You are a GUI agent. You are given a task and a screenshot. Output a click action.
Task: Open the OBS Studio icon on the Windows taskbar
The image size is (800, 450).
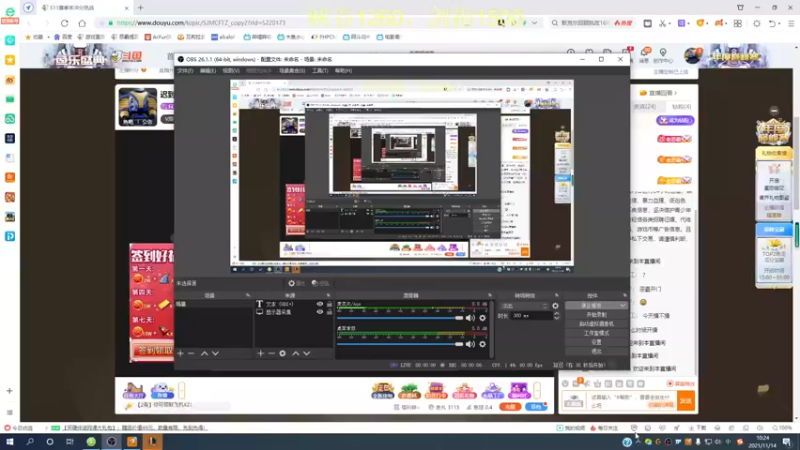tap(111, 442)
